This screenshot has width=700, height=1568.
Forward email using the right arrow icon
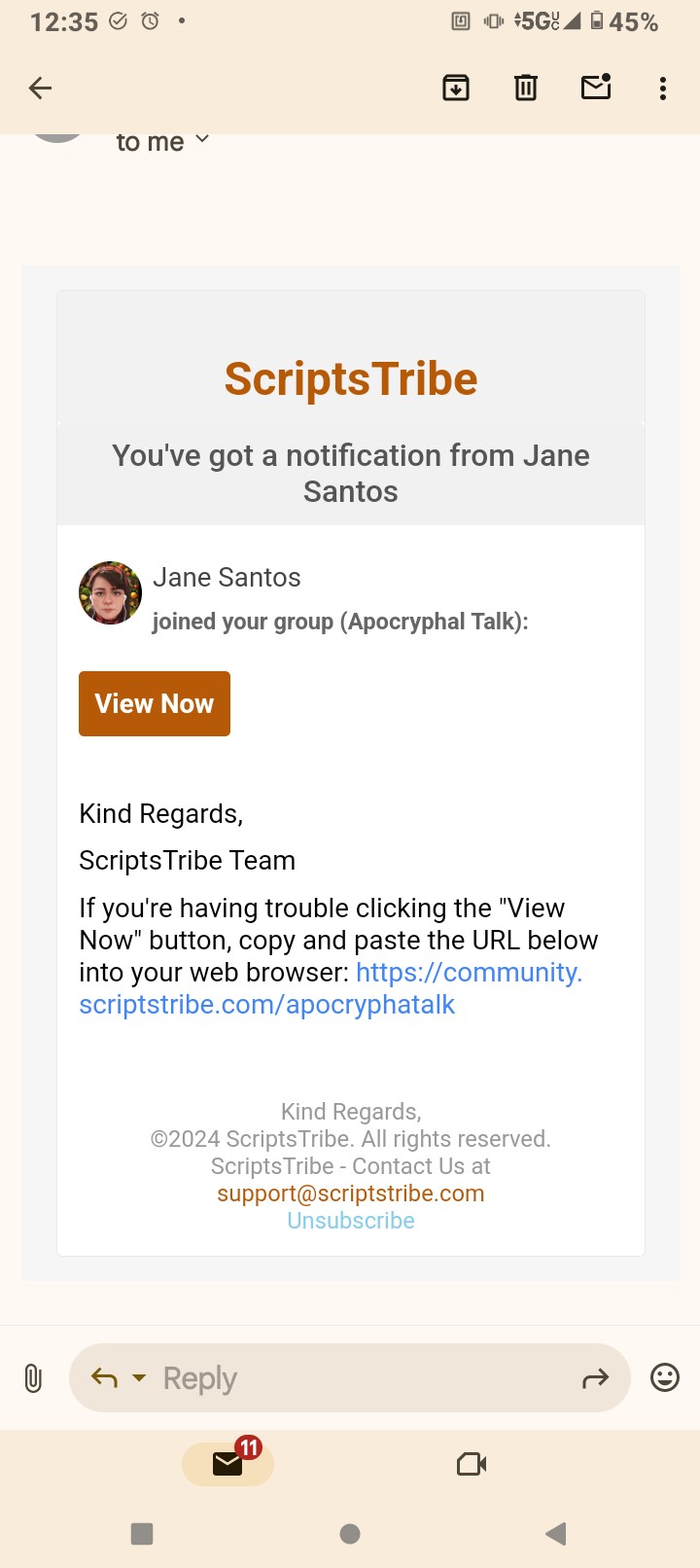595,1377
